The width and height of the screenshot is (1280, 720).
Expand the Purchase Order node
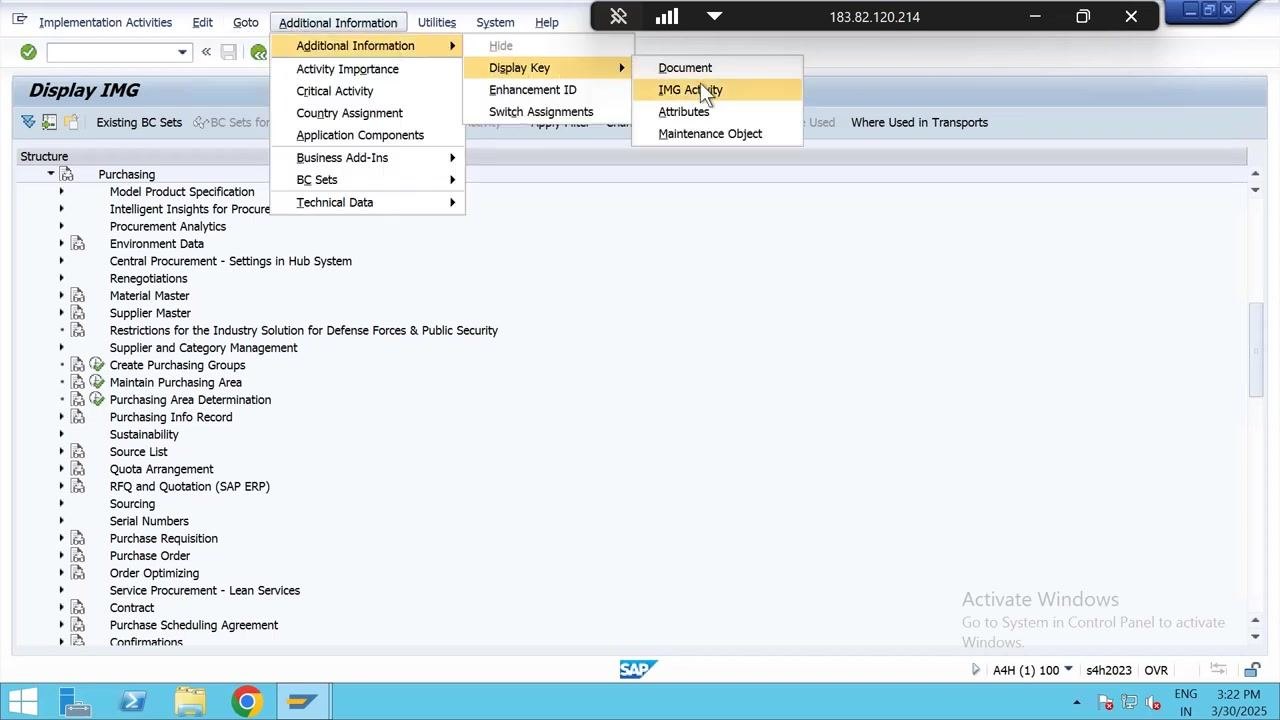(61, 556)
